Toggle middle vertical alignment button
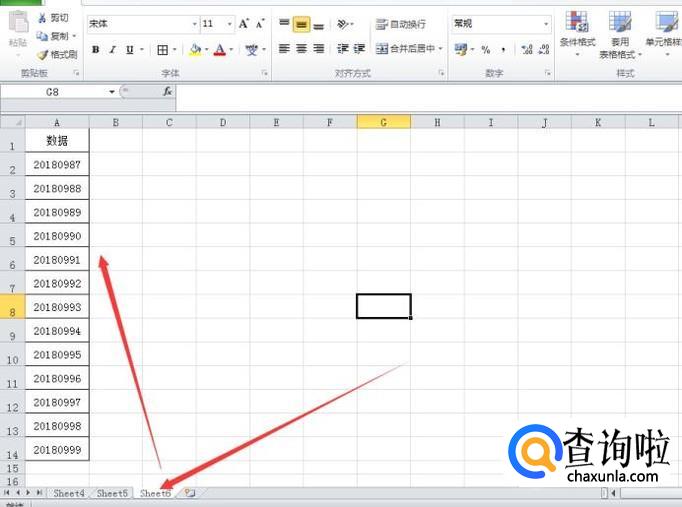The image size is (682, 507). point(301,23)
